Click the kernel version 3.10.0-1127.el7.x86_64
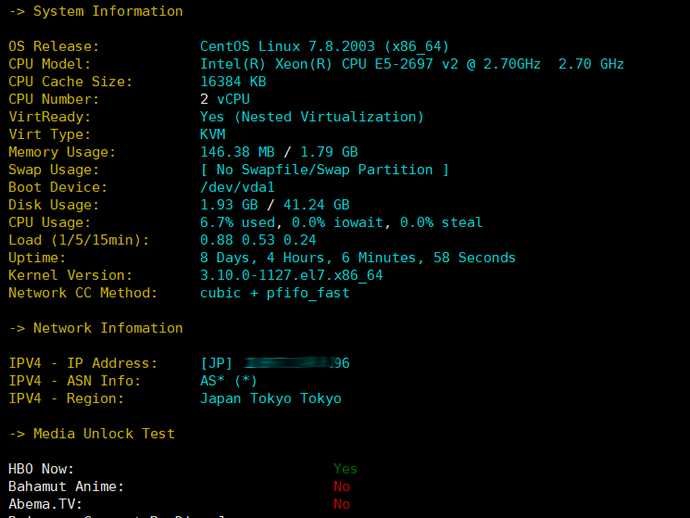690x518 pixels. [x=291, y=275]
